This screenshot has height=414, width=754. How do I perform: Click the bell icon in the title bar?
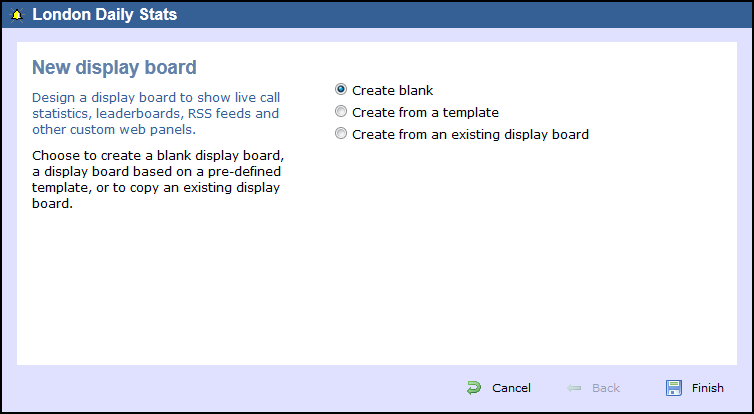[17, 15]
